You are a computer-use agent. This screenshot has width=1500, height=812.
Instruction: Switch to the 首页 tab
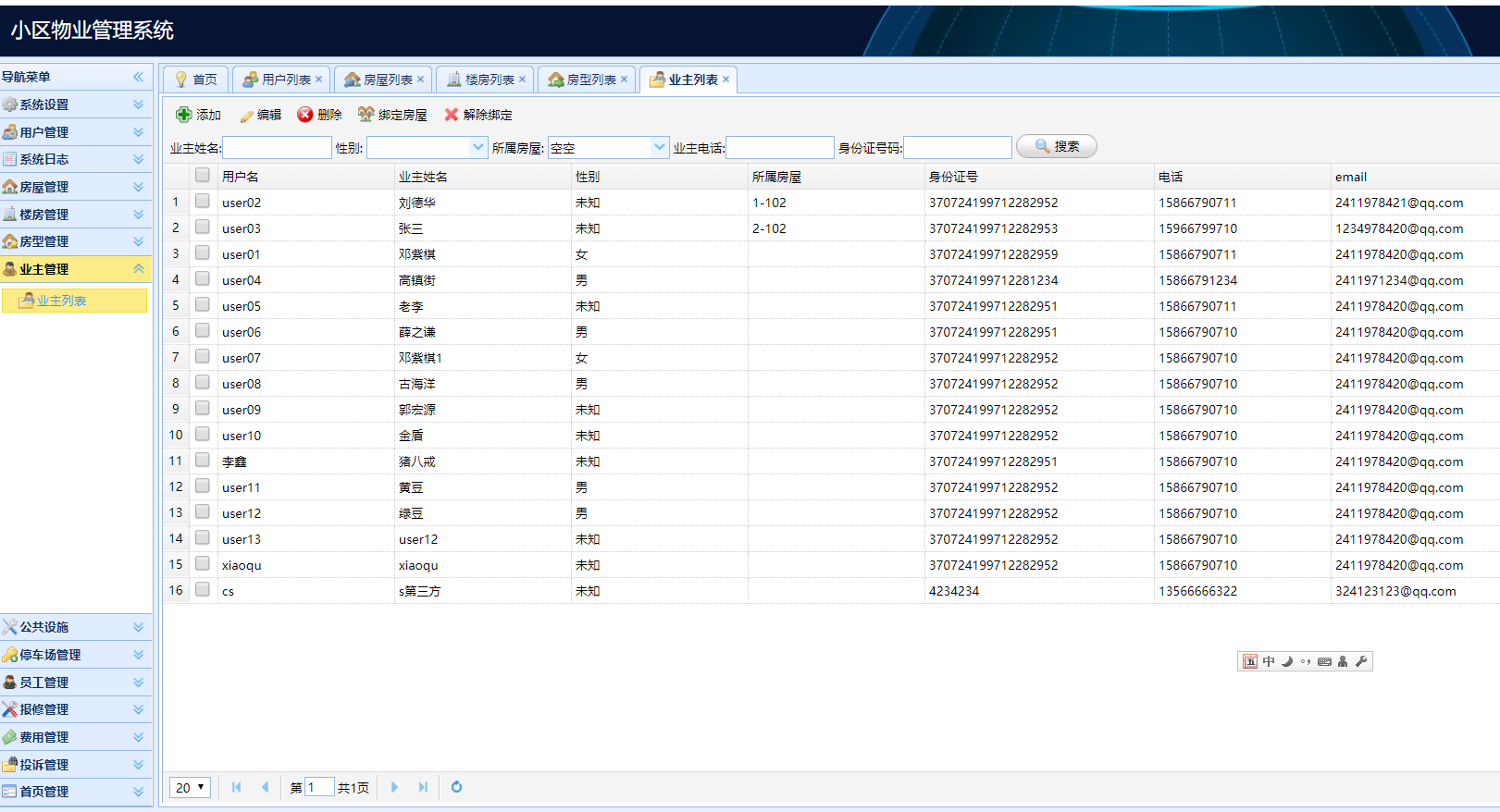tap(195, 80)
